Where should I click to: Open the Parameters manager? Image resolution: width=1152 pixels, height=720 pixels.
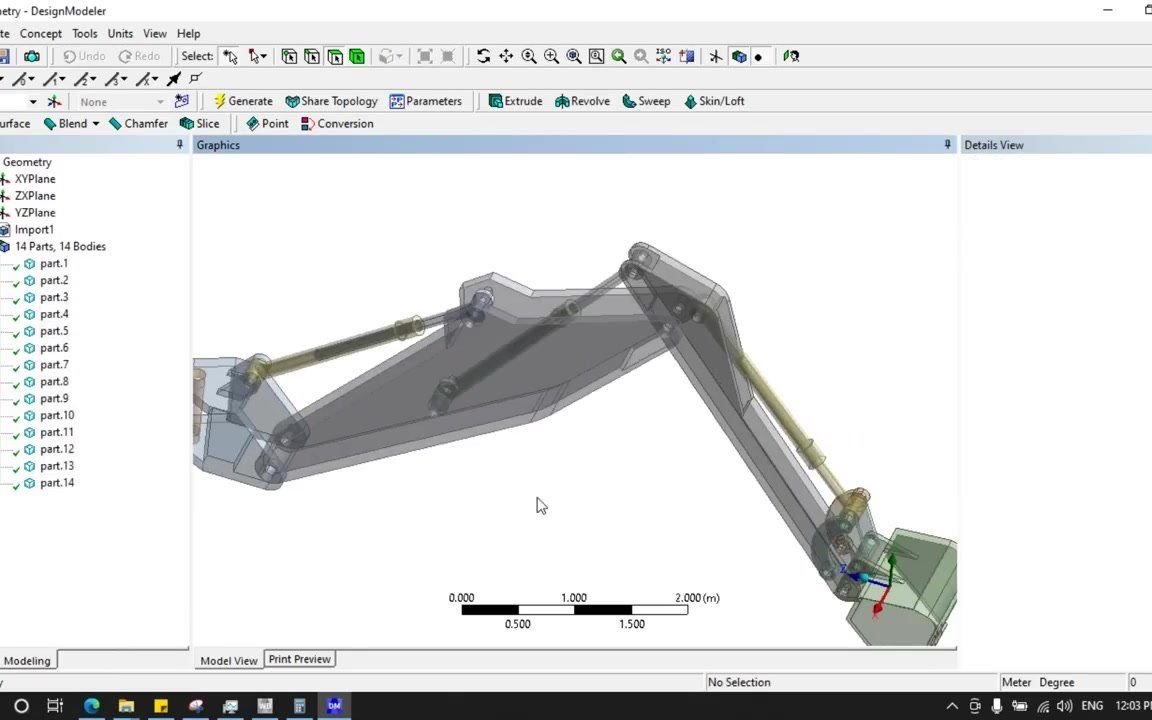(x=427, y=101)
